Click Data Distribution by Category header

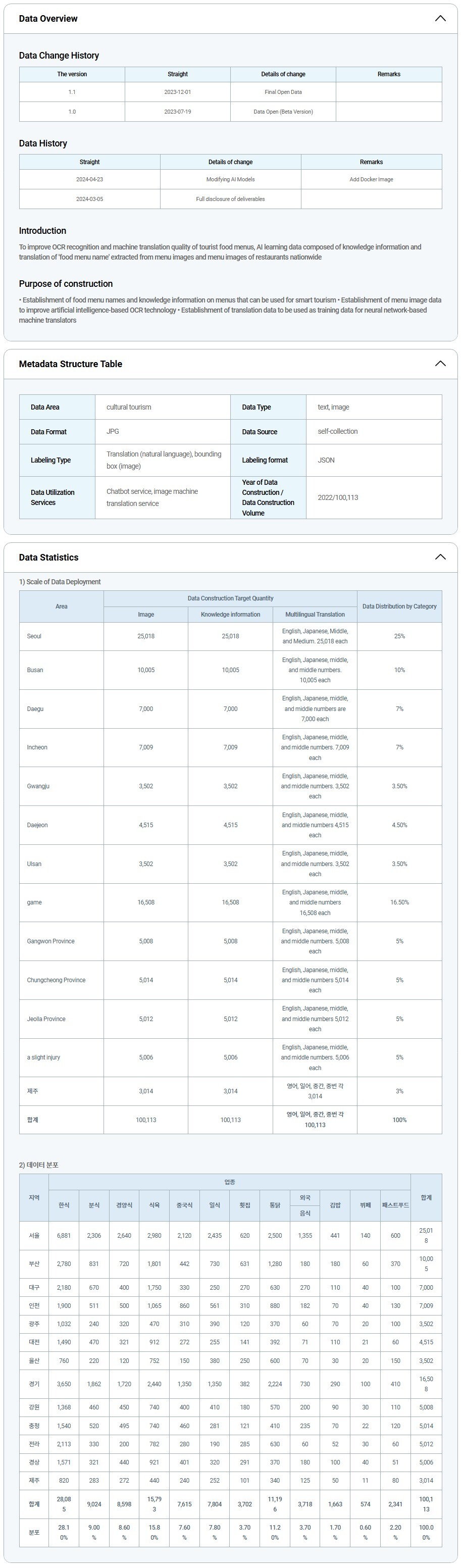[399, 606]
